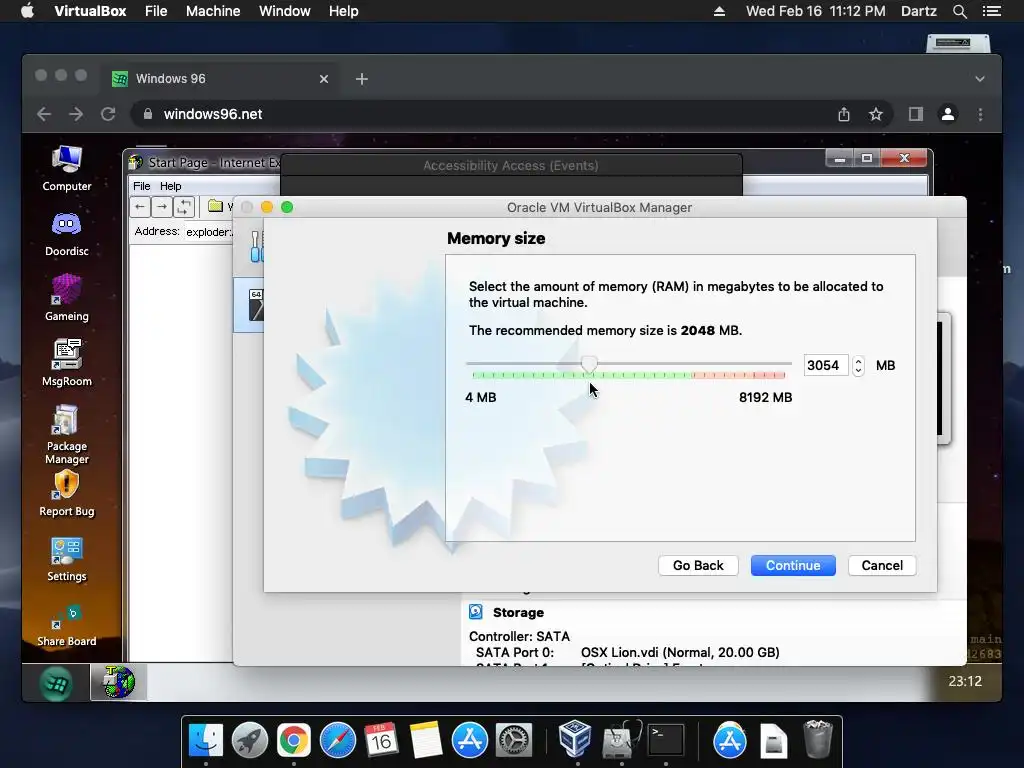Open the Doordisc desktop icon
Image resolution: width=1024 pixels, height=768 pixels.
click(x=67, y=234)
